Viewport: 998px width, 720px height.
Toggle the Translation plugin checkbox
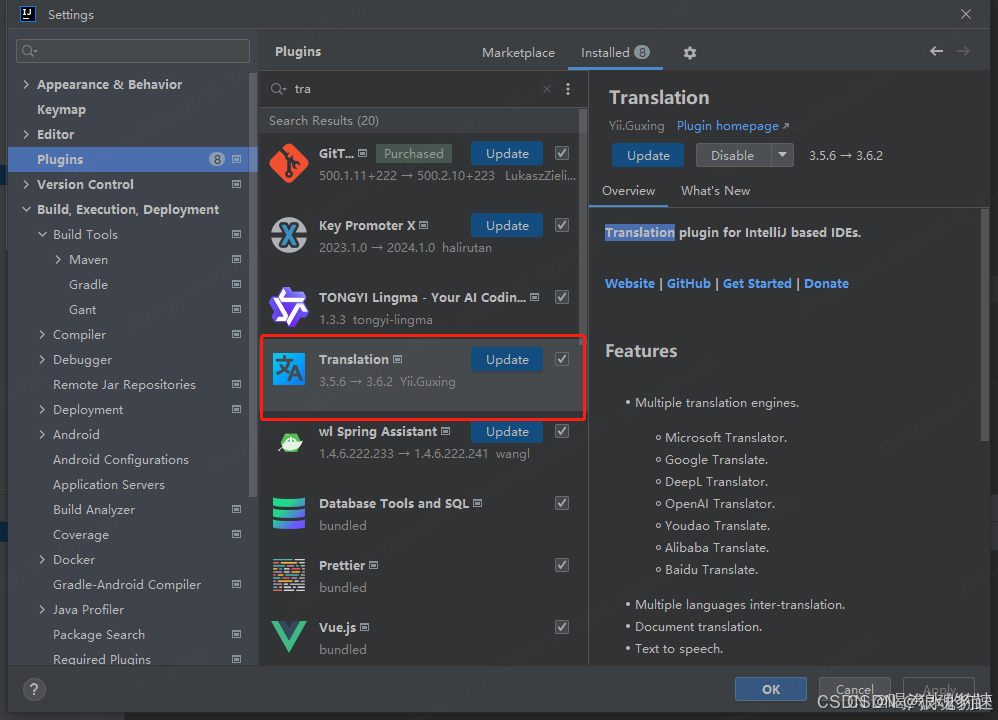click(562, 360)
